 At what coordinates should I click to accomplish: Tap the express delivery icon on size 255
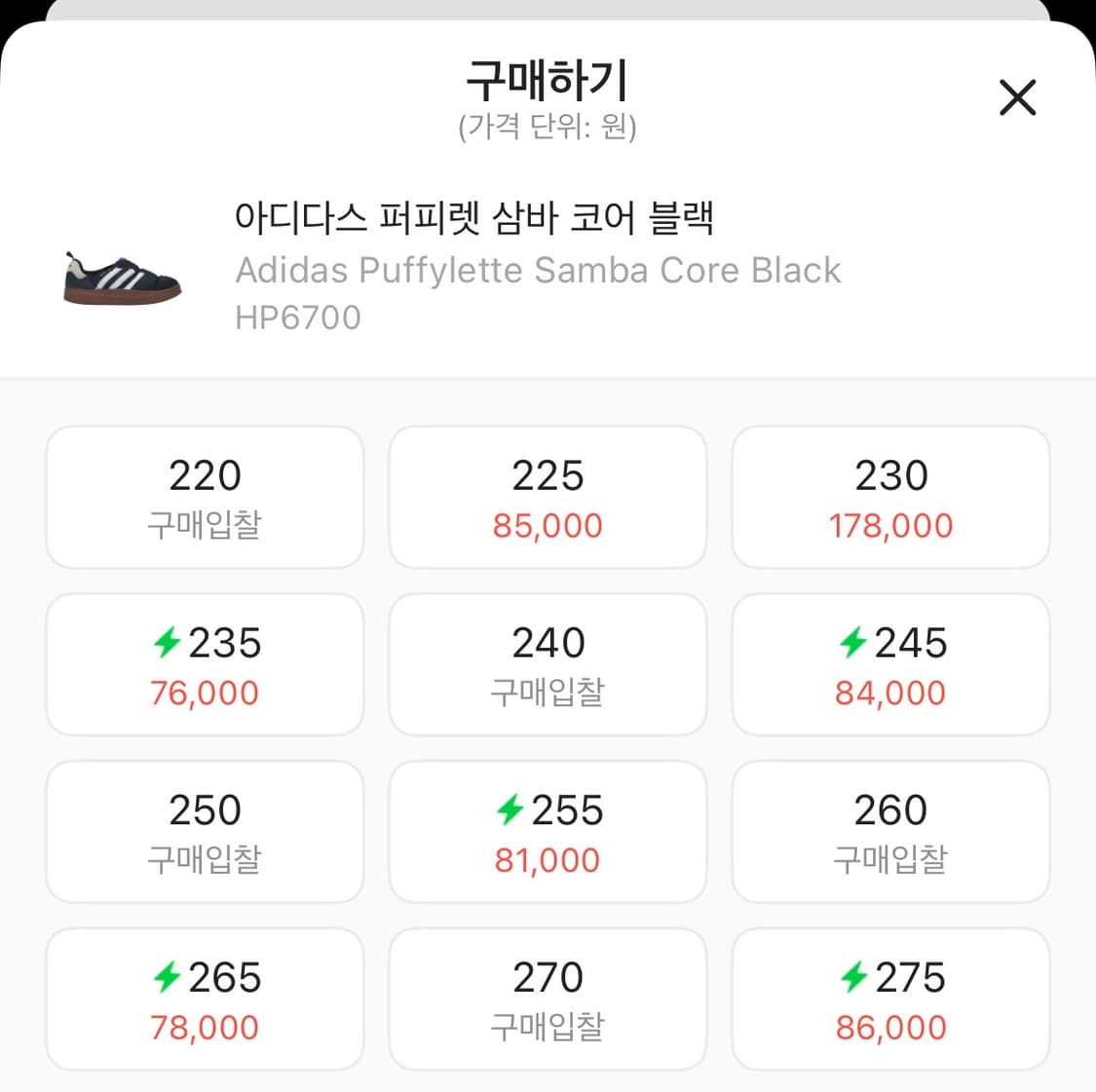(510, 810)
